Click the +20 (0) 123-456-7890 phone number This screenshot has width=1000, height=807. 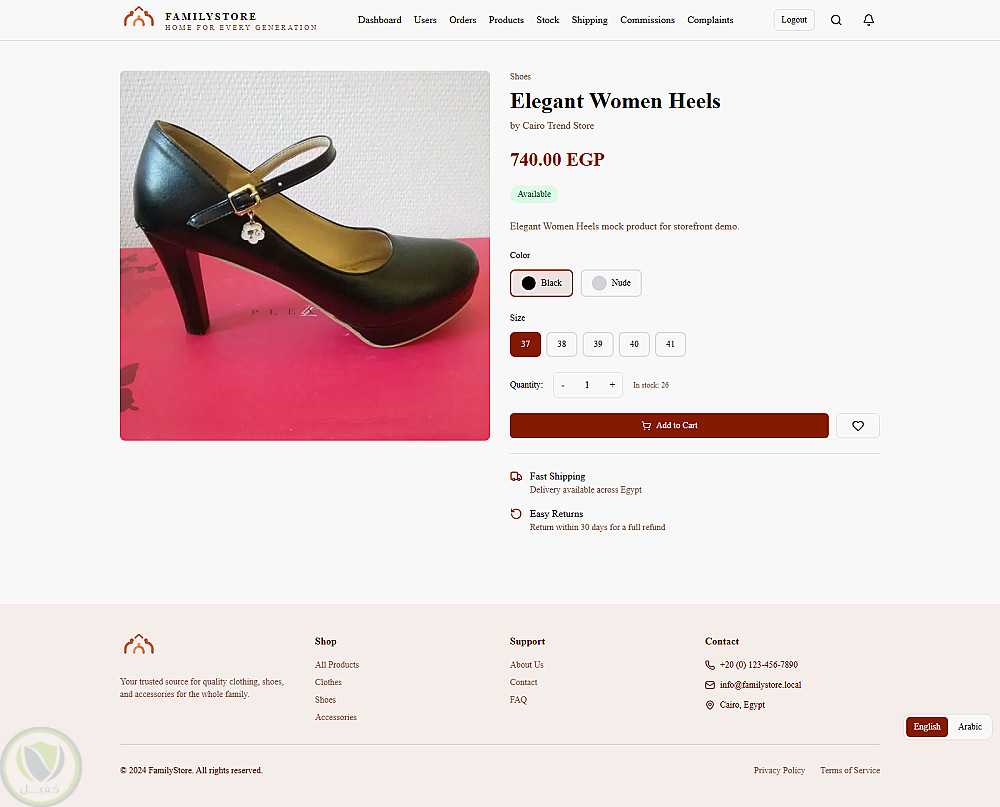[x=758, y=665]
